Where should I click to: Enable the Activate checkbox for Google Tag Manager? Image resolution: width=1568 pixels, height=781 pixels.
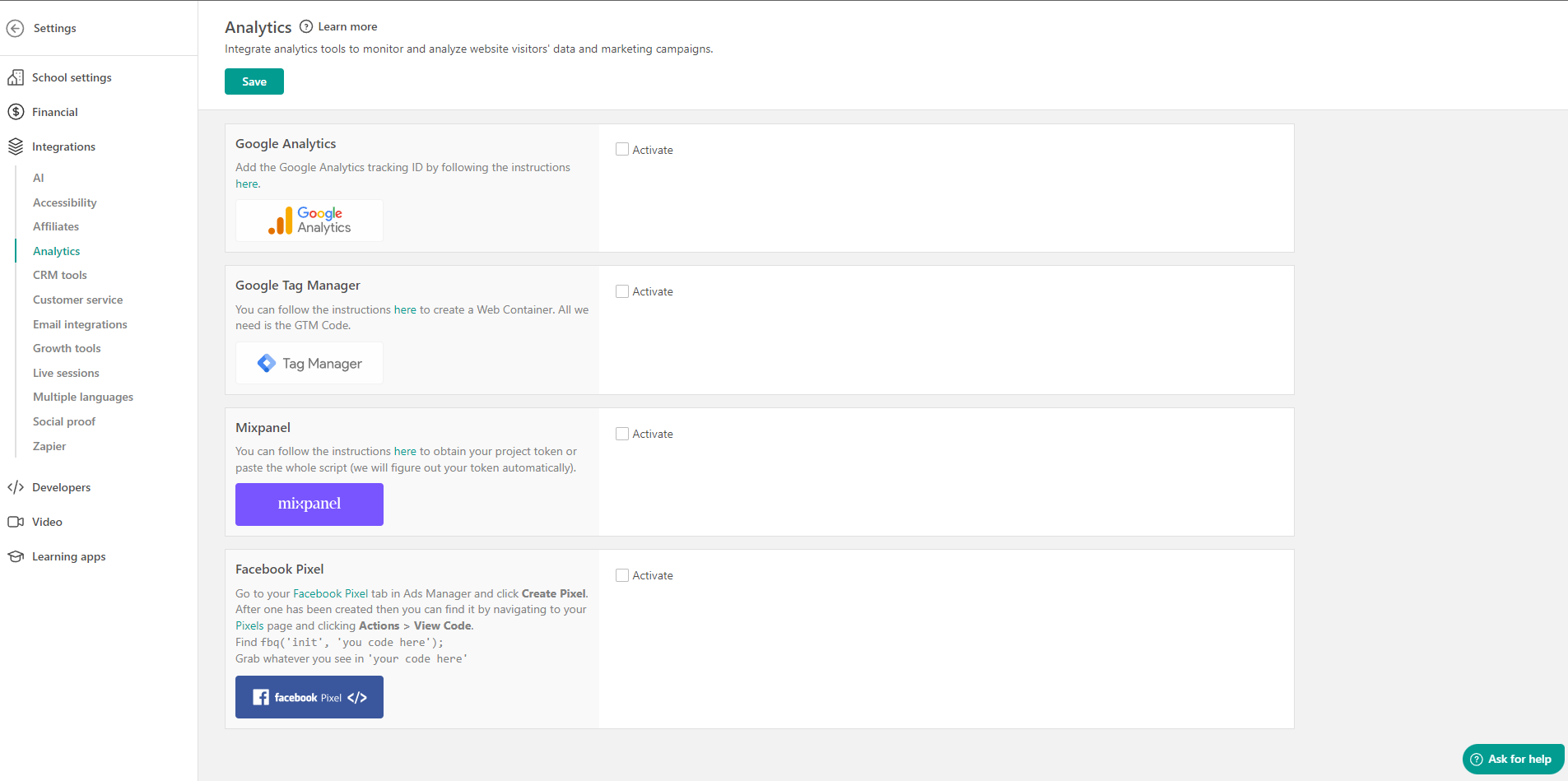pos(621,291)
